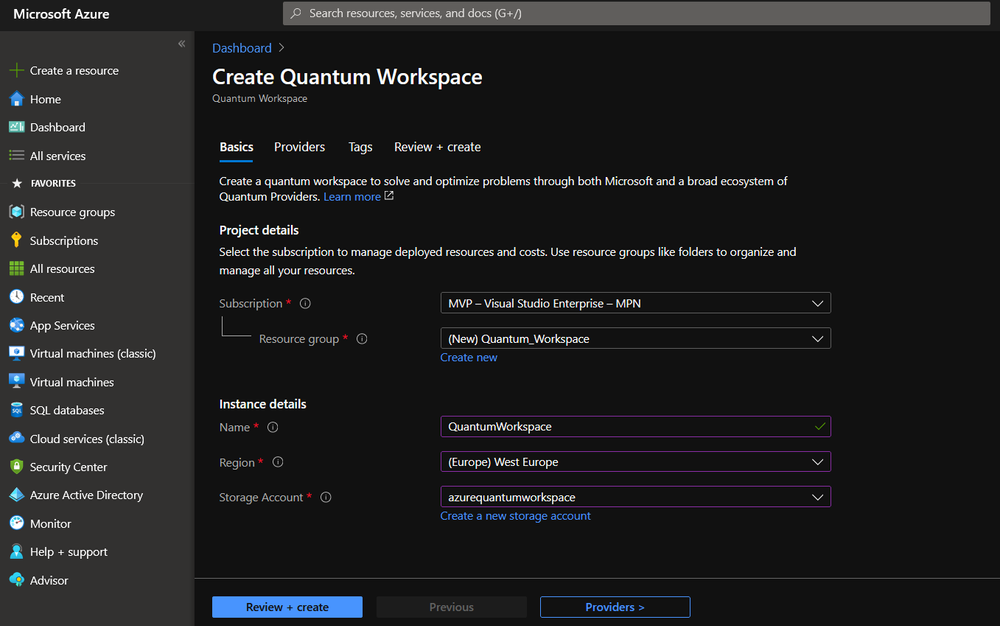
Task: Click the Security Center shield icon
Action: pyautogui.click(x=17, y=467)
